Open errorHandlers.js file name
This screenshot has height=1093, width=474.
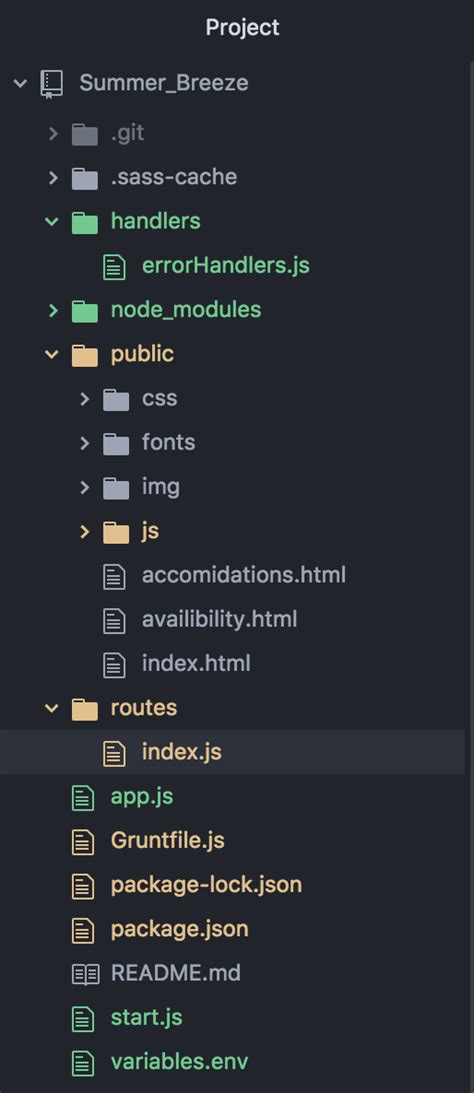(x=226, y=266)
